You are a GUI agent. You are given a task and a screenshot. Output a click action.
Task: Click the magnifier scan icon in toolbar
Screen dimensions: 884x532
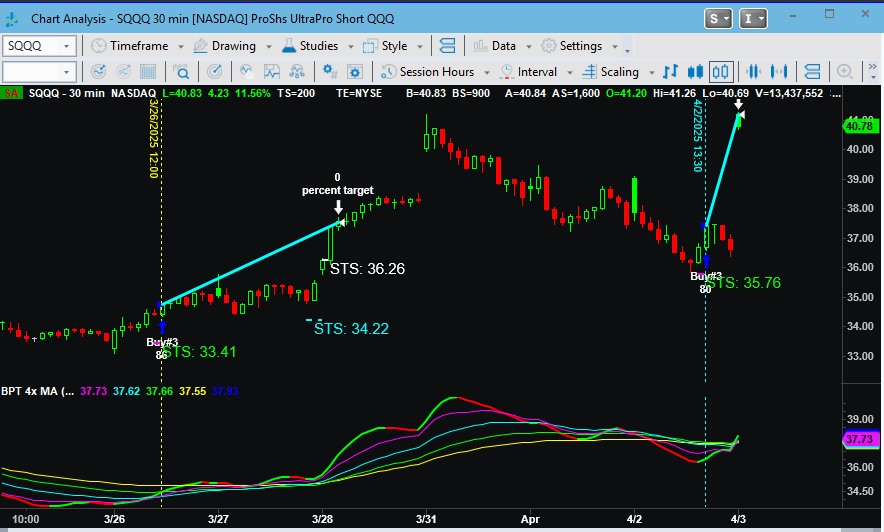[x=182, y=72]
